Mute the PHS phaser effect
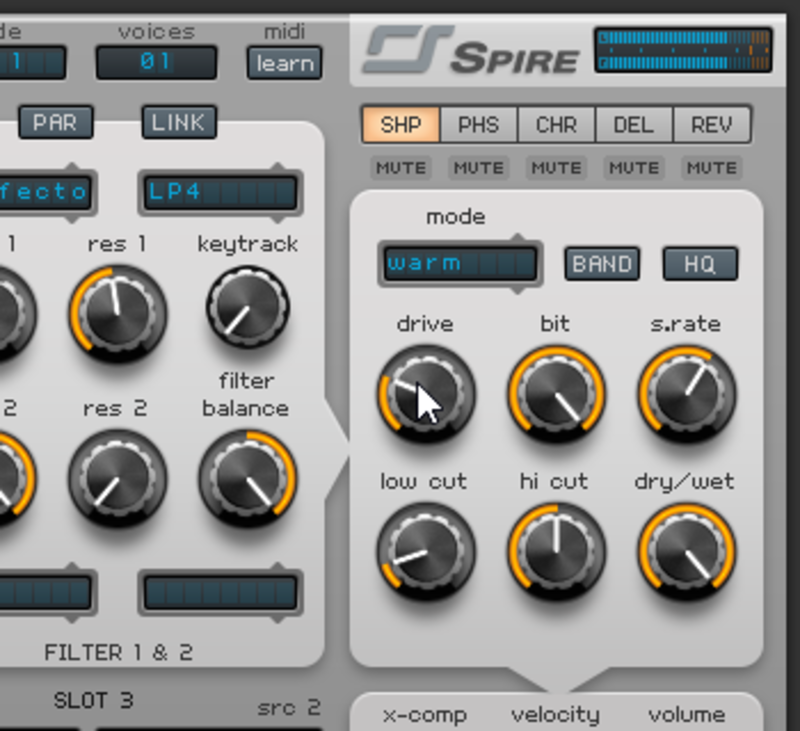 pos(479,168)
